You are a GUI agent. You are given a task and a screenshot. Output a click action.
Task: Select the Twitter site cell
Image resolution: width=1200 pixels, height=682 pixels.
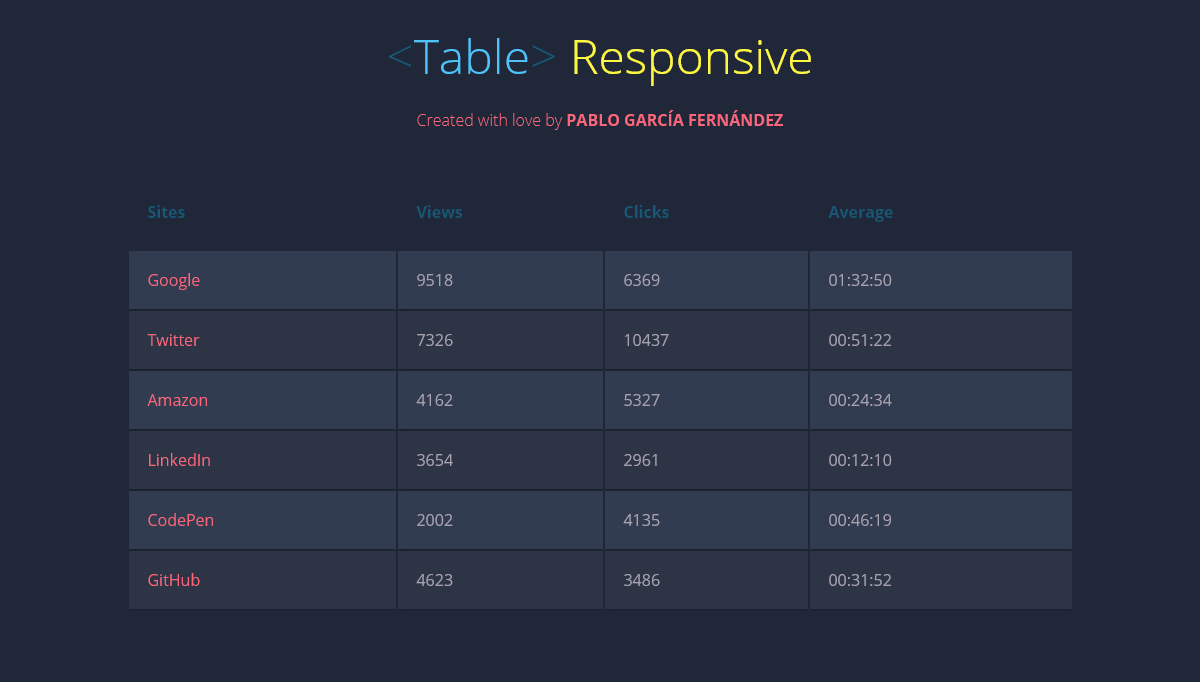coord(263,340)
